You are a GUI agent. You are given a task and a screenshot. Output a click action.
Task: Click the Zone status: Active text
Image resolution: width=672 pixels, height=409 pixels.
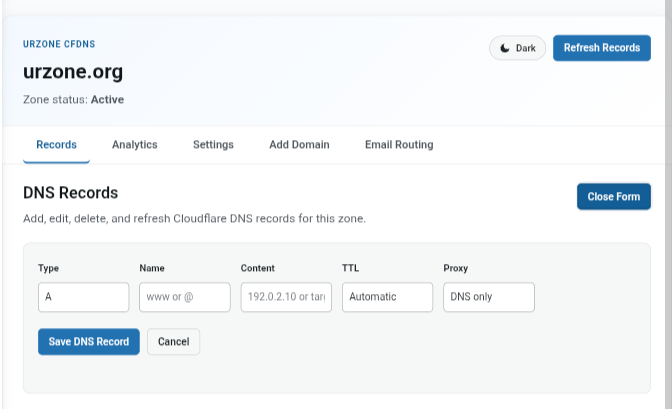pos(73,100)
